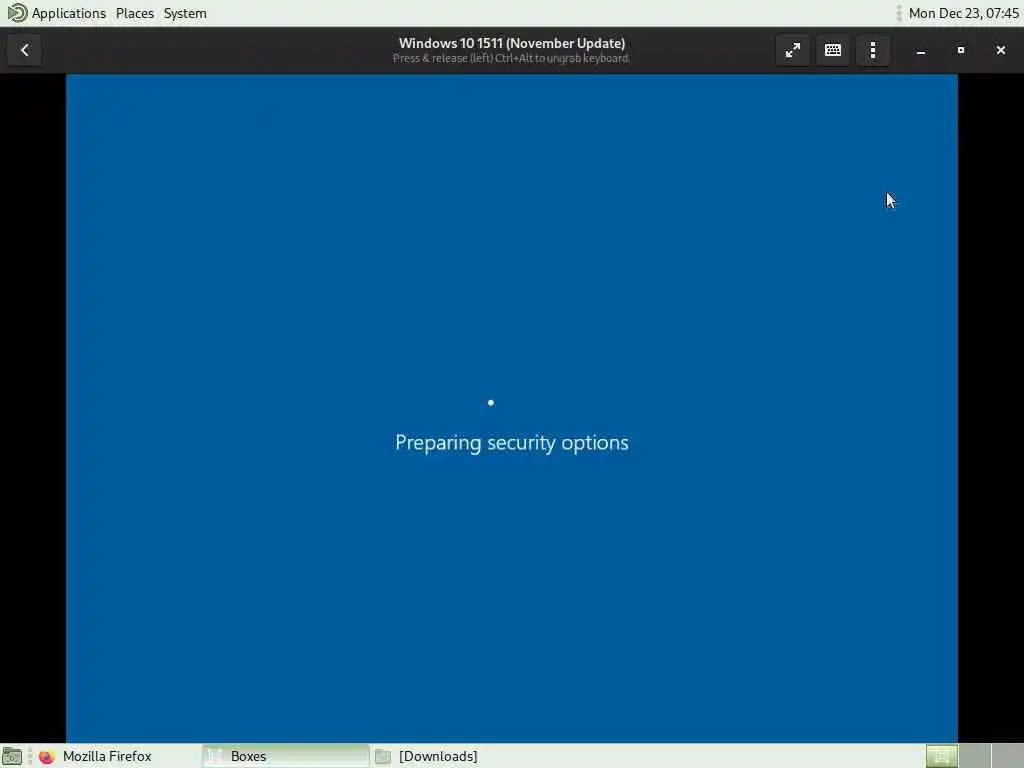The width and height of the screenshot is (1024, 768).
Task: Enter fullscreen mode in Boxes
Action: pyautogui.click(x=792, y=50)
